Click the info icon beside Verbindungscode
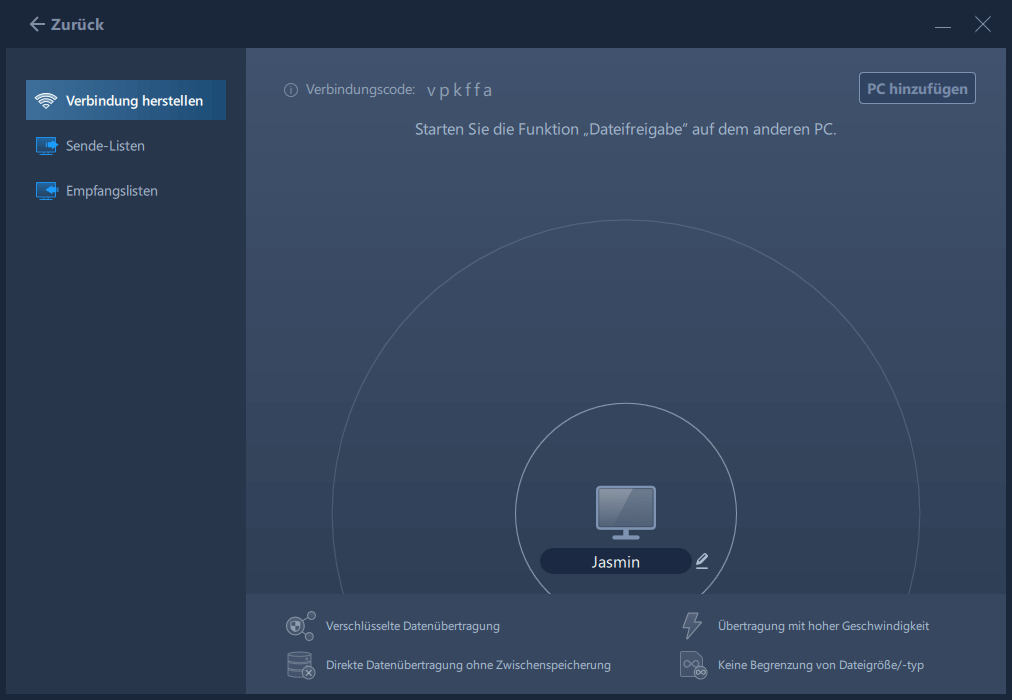The image size is (1012, 700). 291,90
